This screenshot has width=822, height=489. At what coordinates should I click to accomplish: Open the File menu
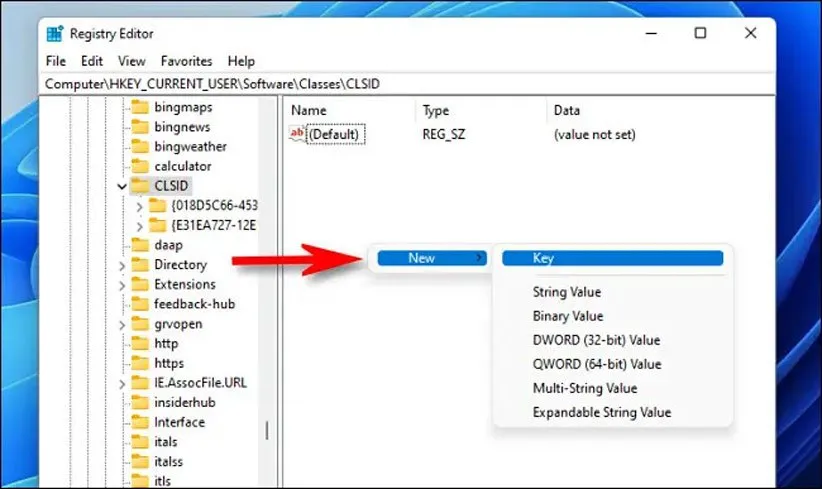click(56, 61)
